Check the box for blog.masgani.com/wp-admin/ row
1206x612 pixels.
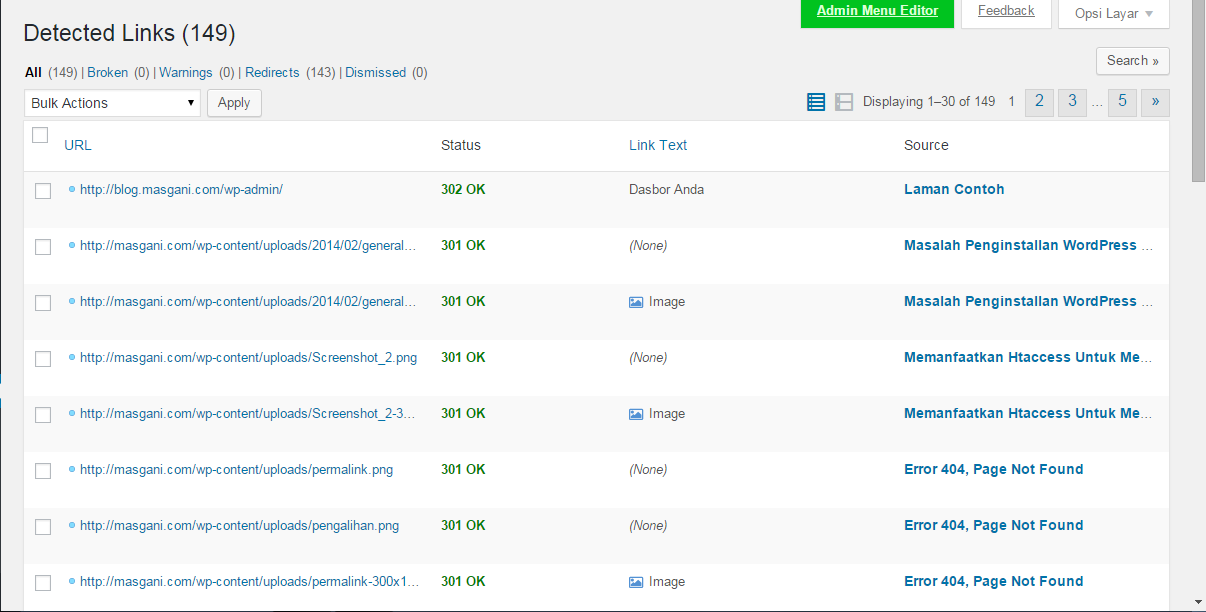pos(43,191)
